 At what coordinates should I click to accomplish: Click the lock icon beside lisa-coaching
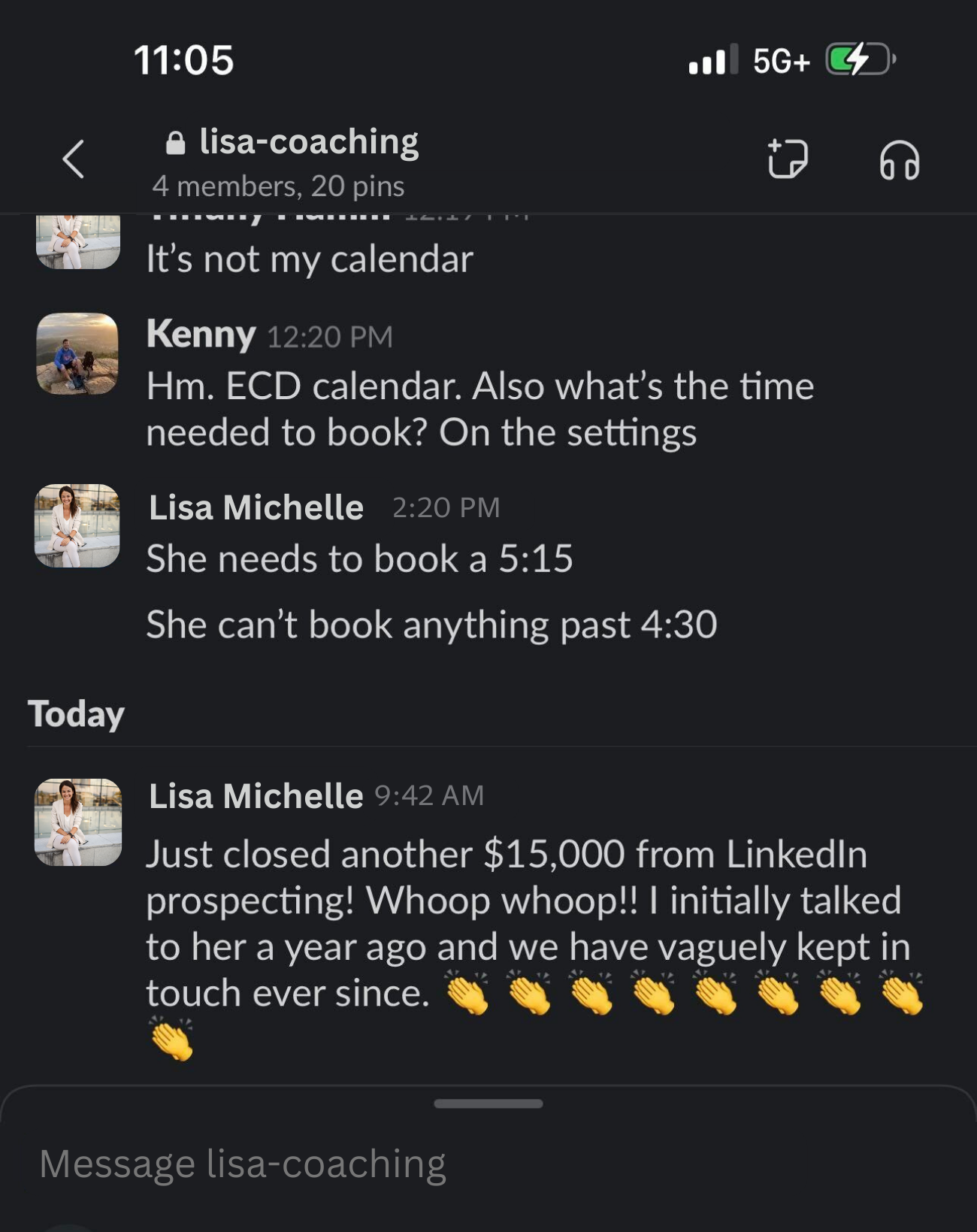[175, 141]
